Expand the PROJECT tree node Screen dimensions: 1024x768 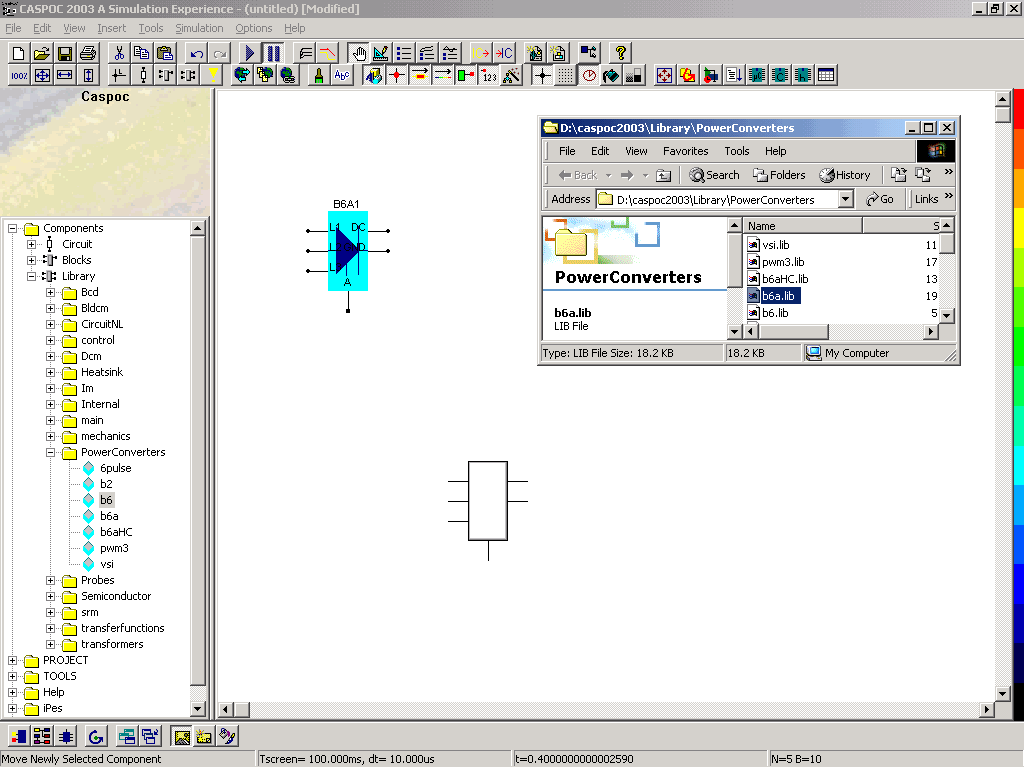coord(12,660)
